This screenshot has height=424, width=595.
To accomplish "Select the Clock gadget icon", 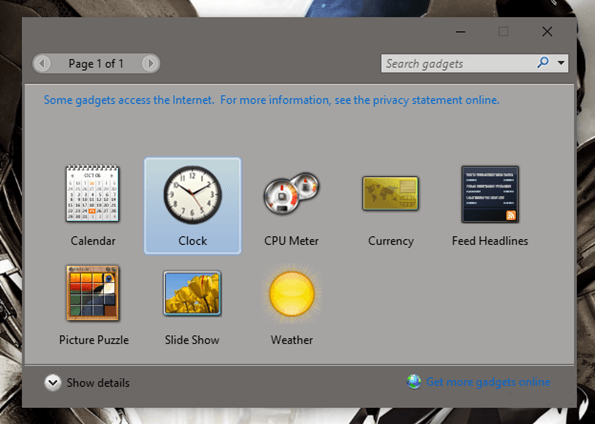I will 192,194.
